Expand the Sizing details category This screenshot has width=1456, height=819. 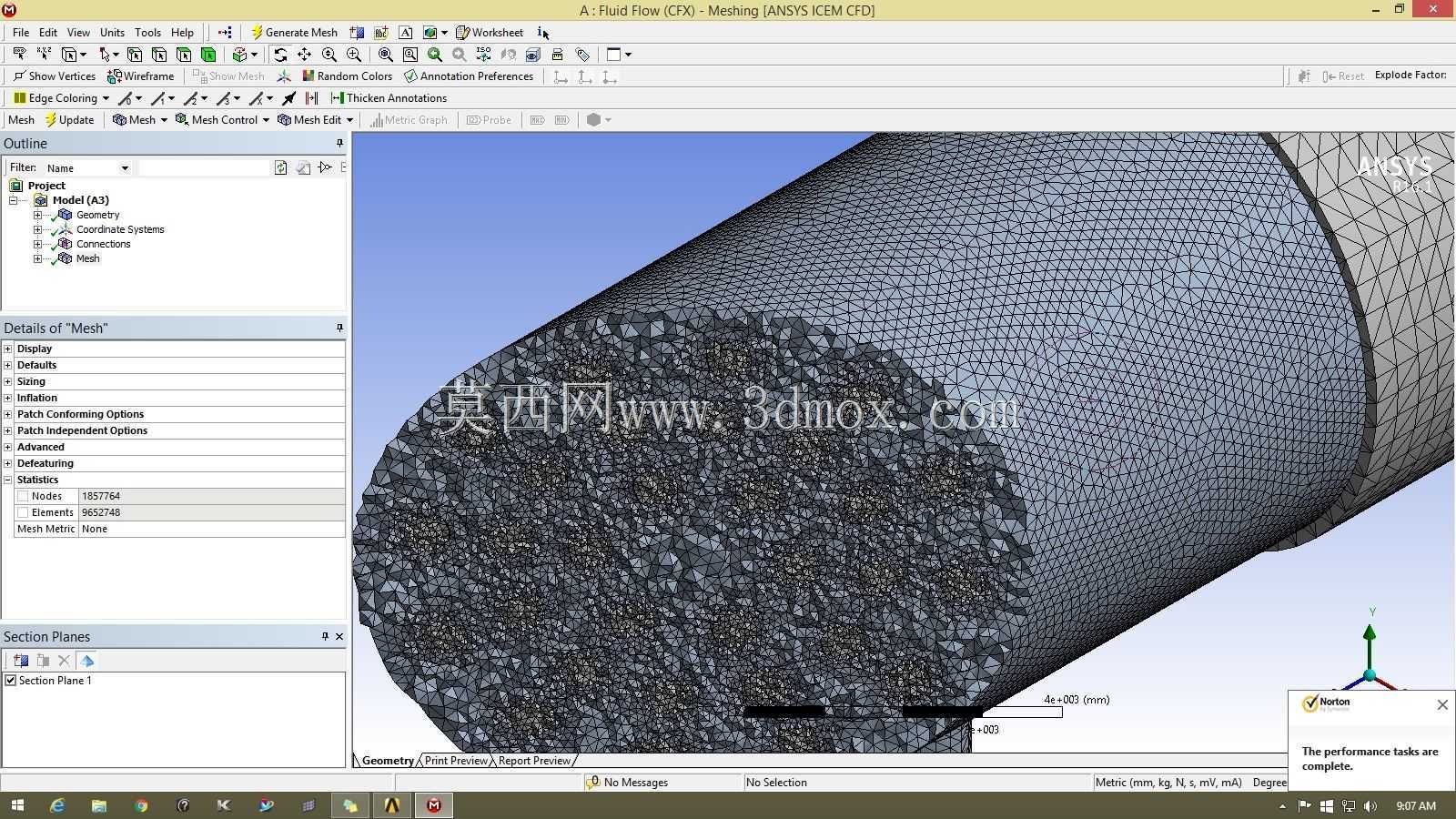(x=8, y=381)
